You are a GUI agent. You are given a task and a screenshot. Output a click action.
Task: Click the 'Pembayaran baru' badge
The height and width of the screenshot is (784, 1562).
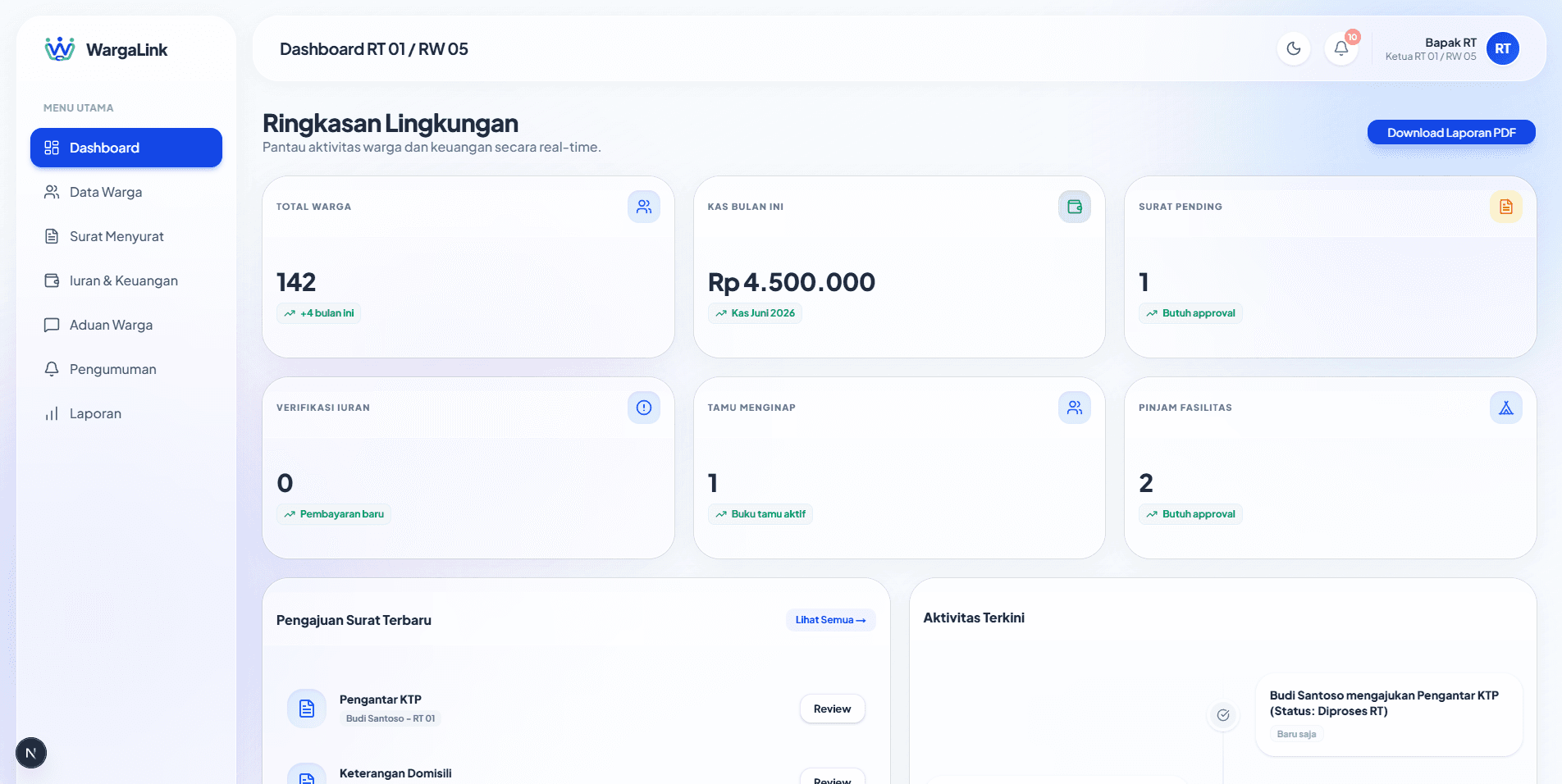[334, 514]
